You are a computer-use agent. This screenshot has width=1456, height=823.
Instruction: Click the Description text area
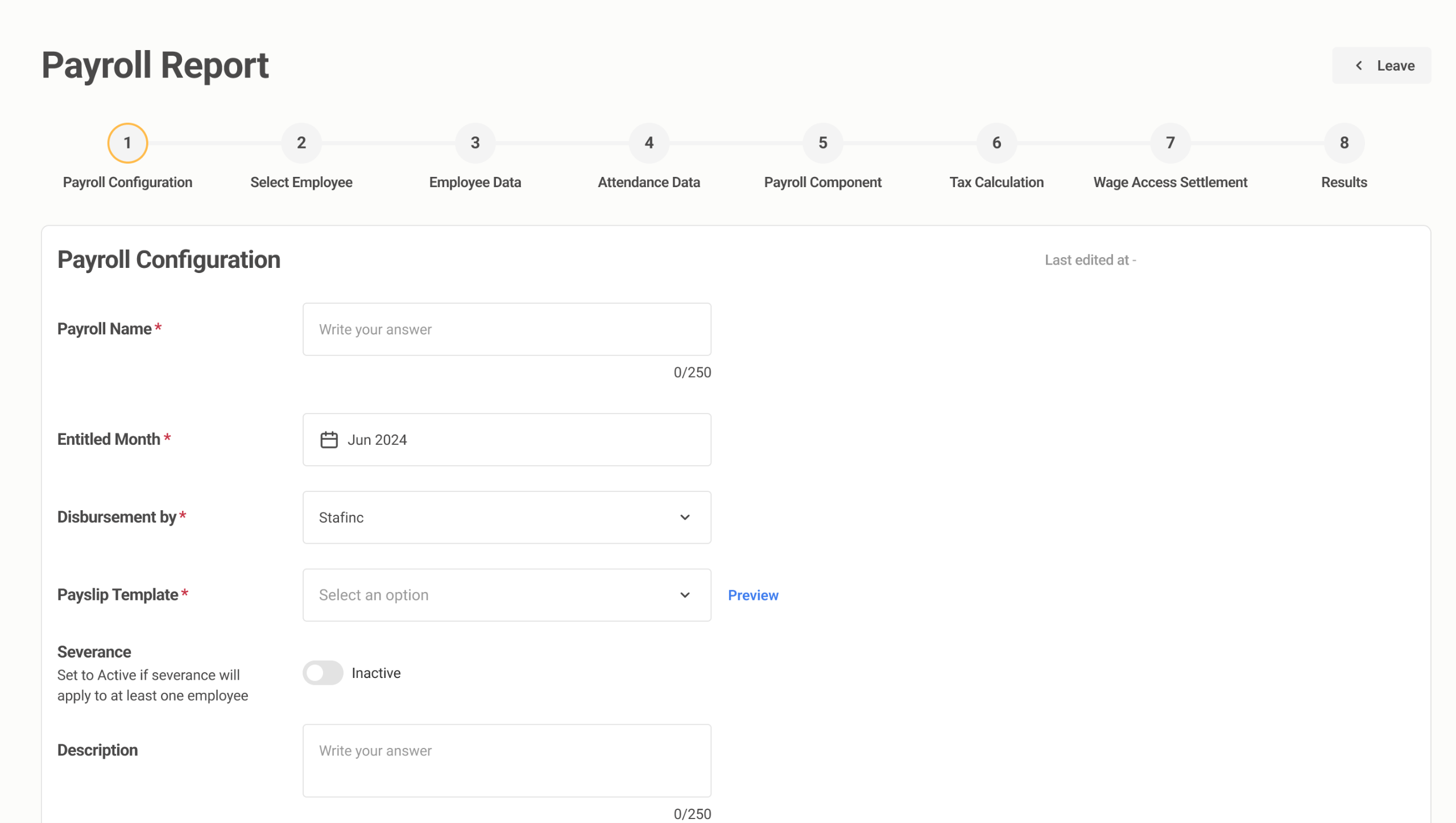[506, 760]
